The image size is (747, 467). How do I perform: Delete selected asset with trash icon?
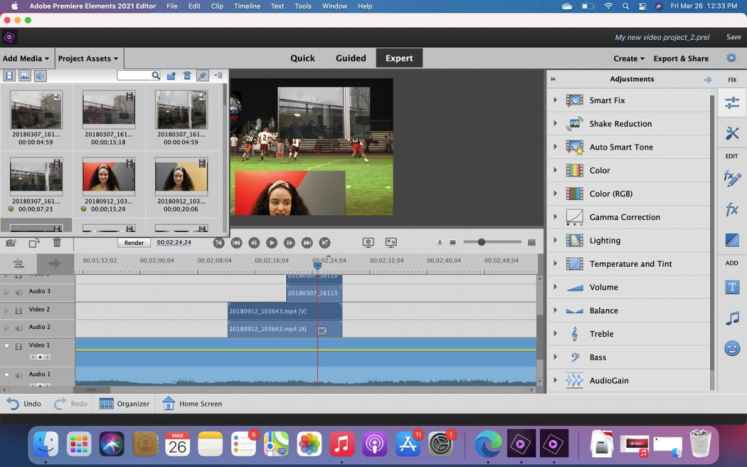point(187,75)
